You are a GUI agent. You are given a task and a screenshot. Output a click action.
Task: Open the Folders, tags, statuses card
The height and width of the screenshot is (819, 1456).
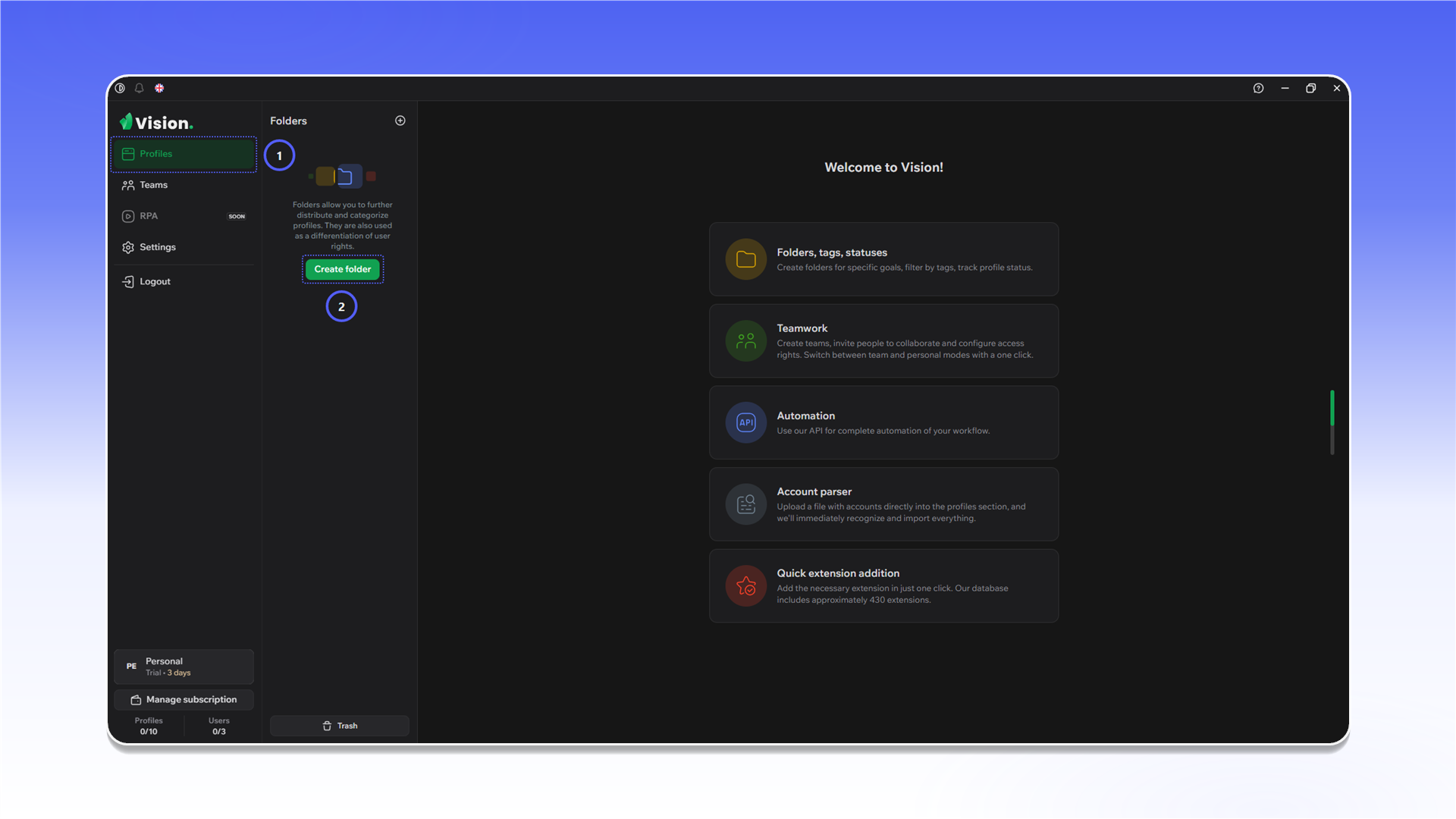pyautogui.click(x=883, y=259)
